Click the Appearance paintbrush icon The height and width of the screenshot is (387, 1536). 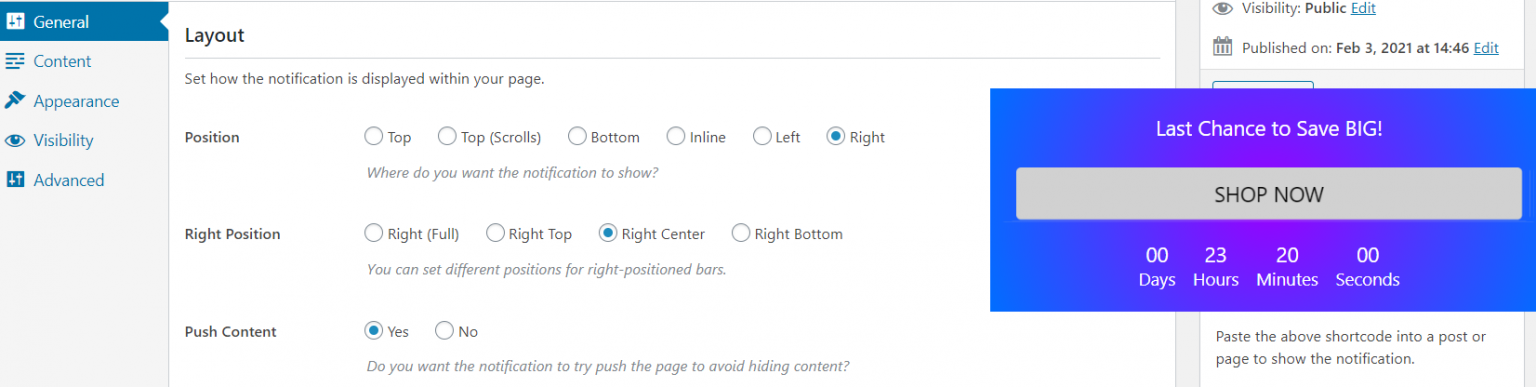tap(15, 101)
